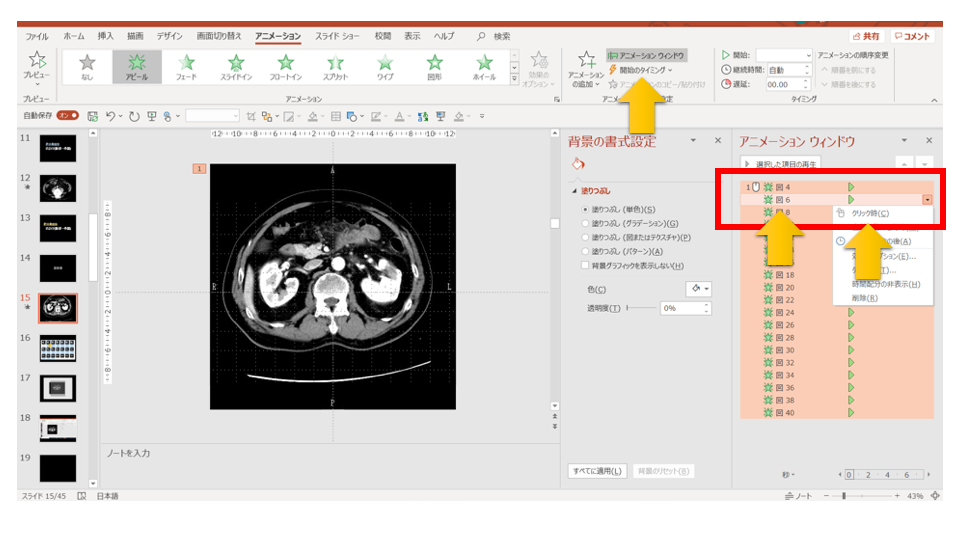Click the Preview (プレビュー) star icon
This screenshot has width=960, height=540.
coord(37,60)
